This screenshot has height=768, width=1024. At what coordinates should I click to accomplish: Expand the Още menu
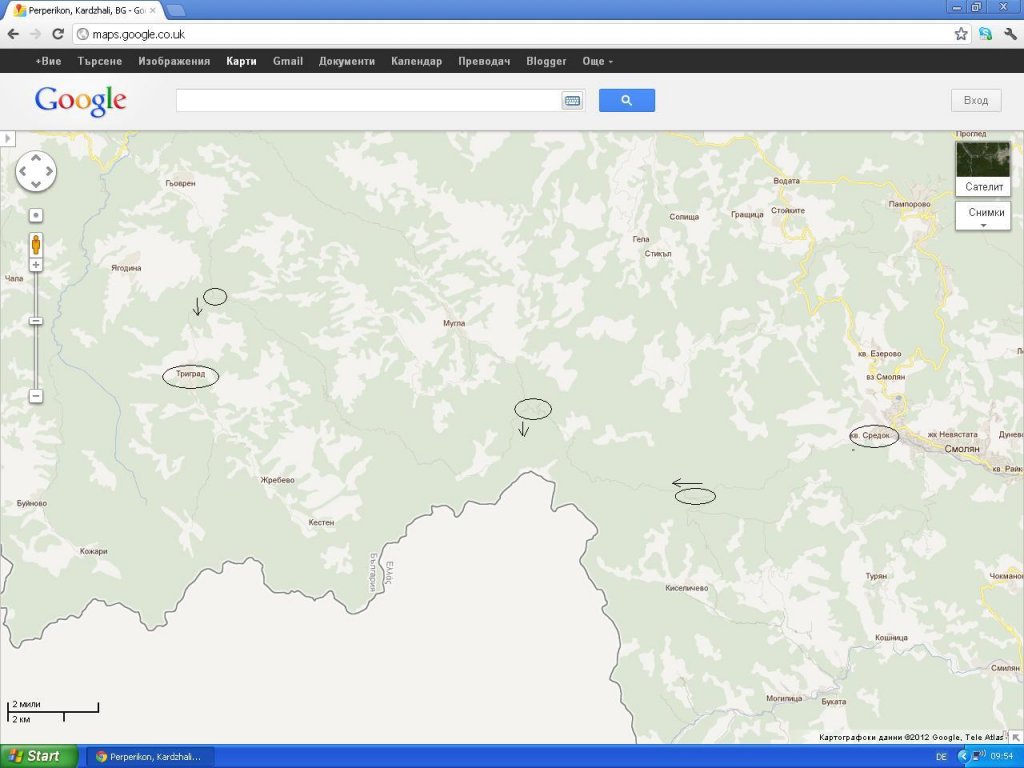[x=598, y=61]
